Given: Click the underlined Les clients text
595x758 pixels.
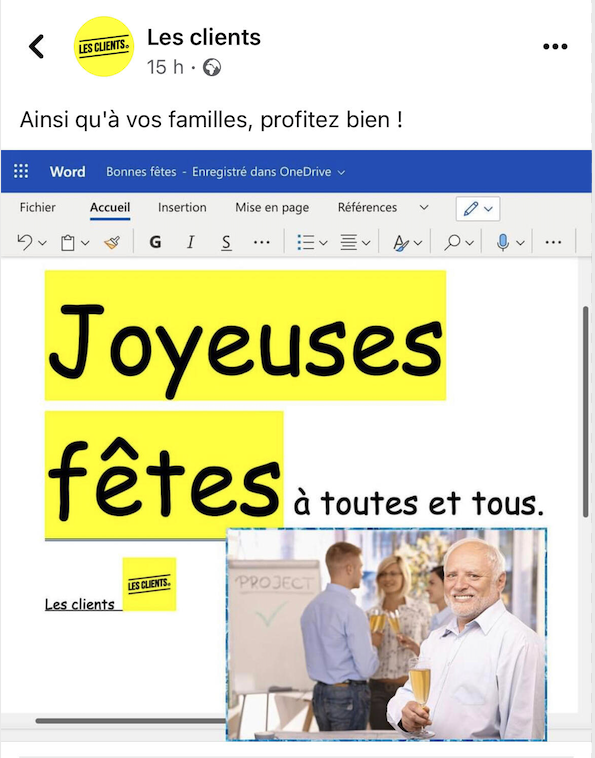Looking at the screenshot, I should click(x=80, y=604).
